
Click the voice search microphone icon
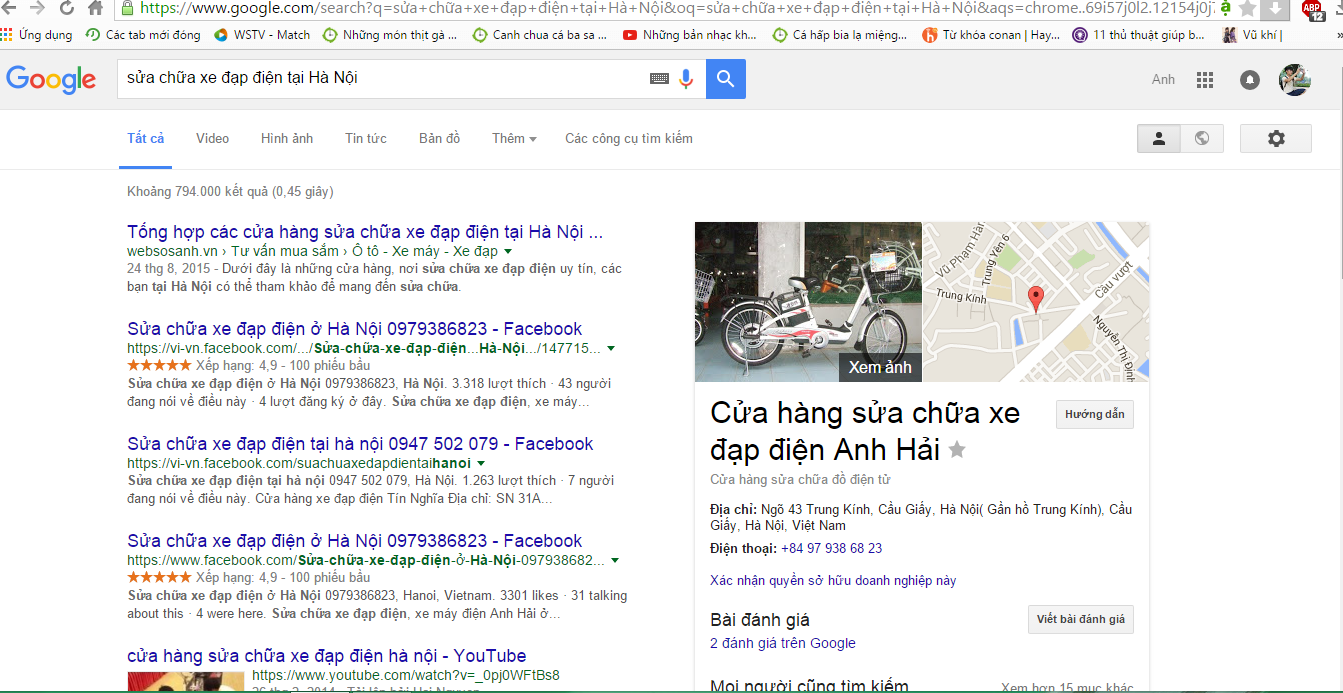686,79
